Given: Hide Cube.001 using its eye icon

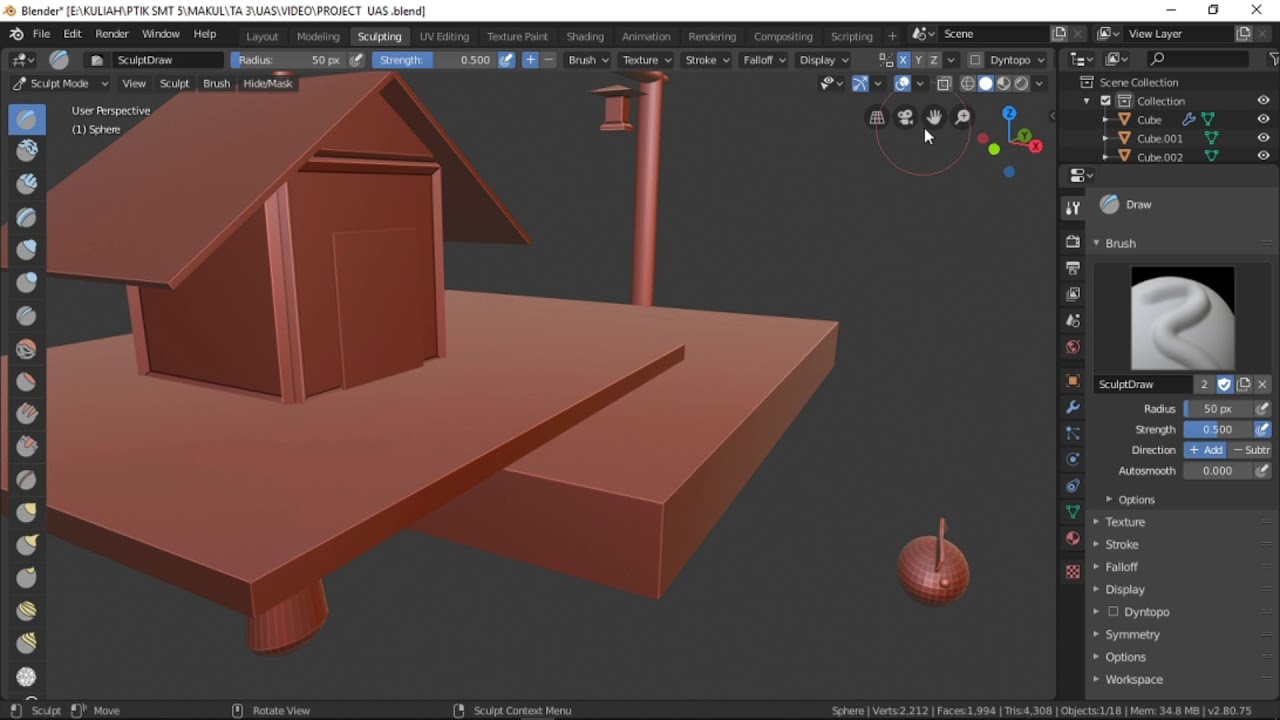Looking at the screenshot, I should coord(1264,138).
